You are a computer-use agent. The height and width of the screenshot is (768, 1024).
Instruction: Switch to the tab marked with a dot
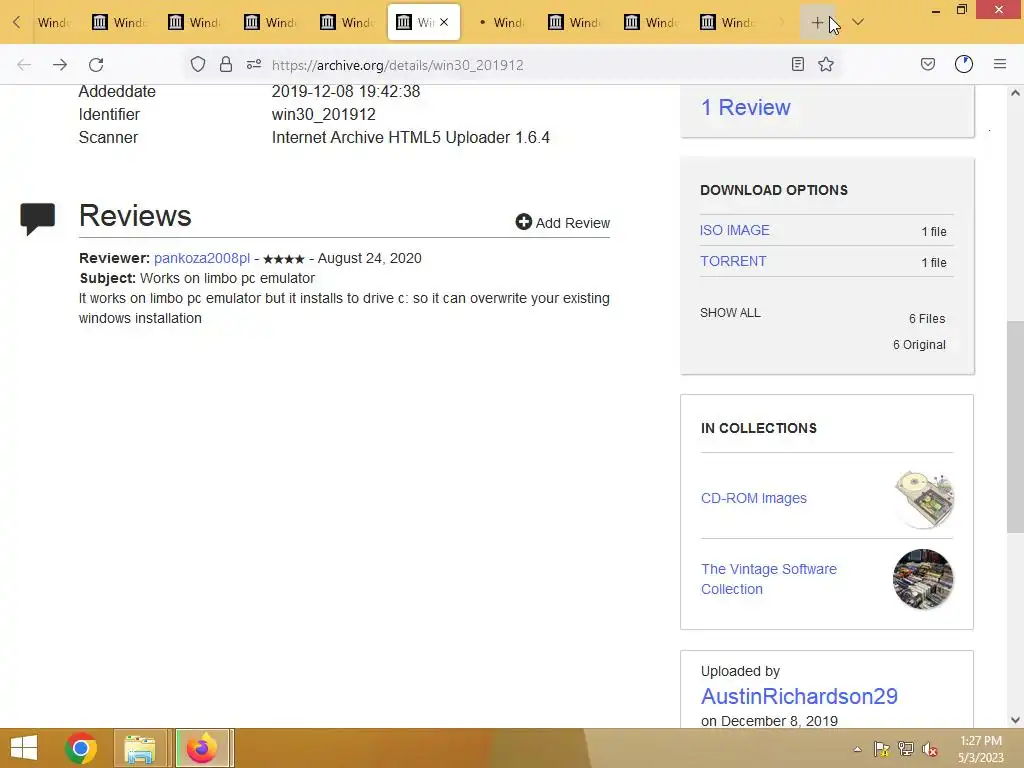500,23
